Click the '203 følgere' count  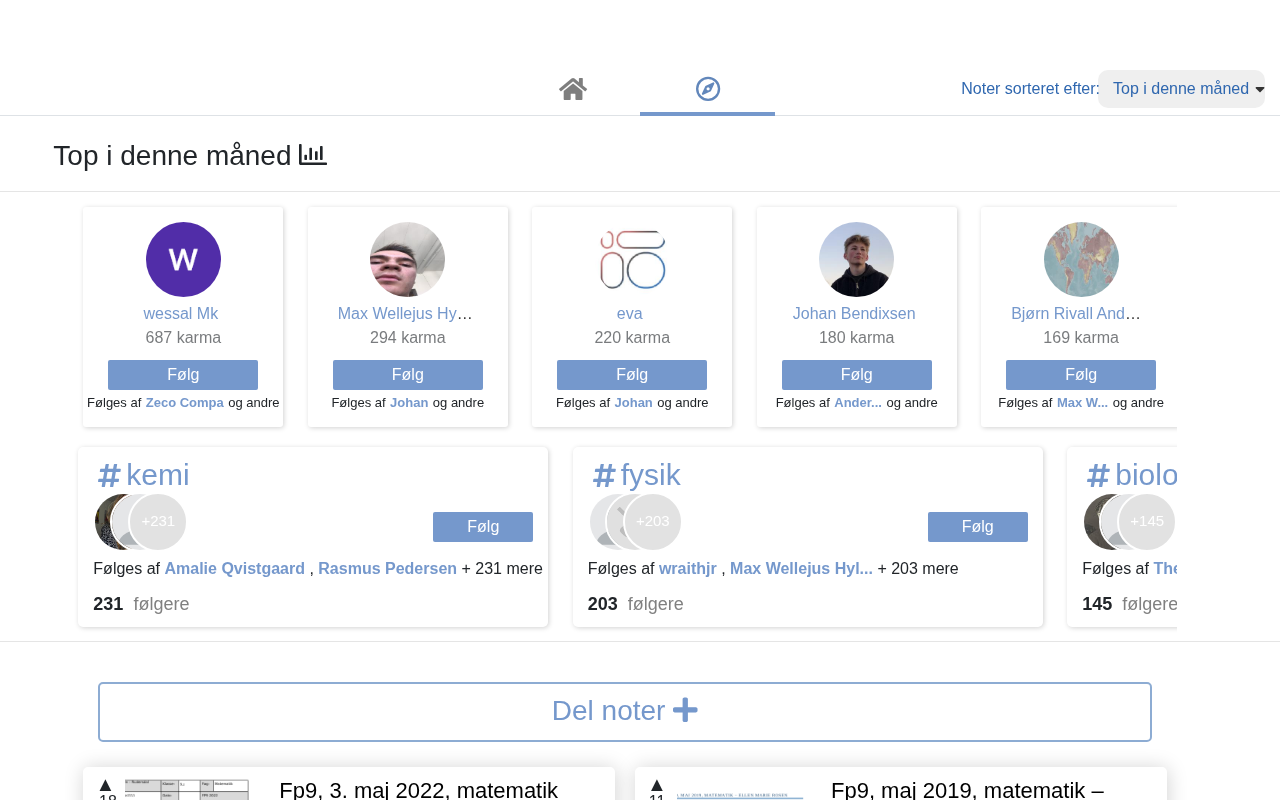tap(636, 604)
